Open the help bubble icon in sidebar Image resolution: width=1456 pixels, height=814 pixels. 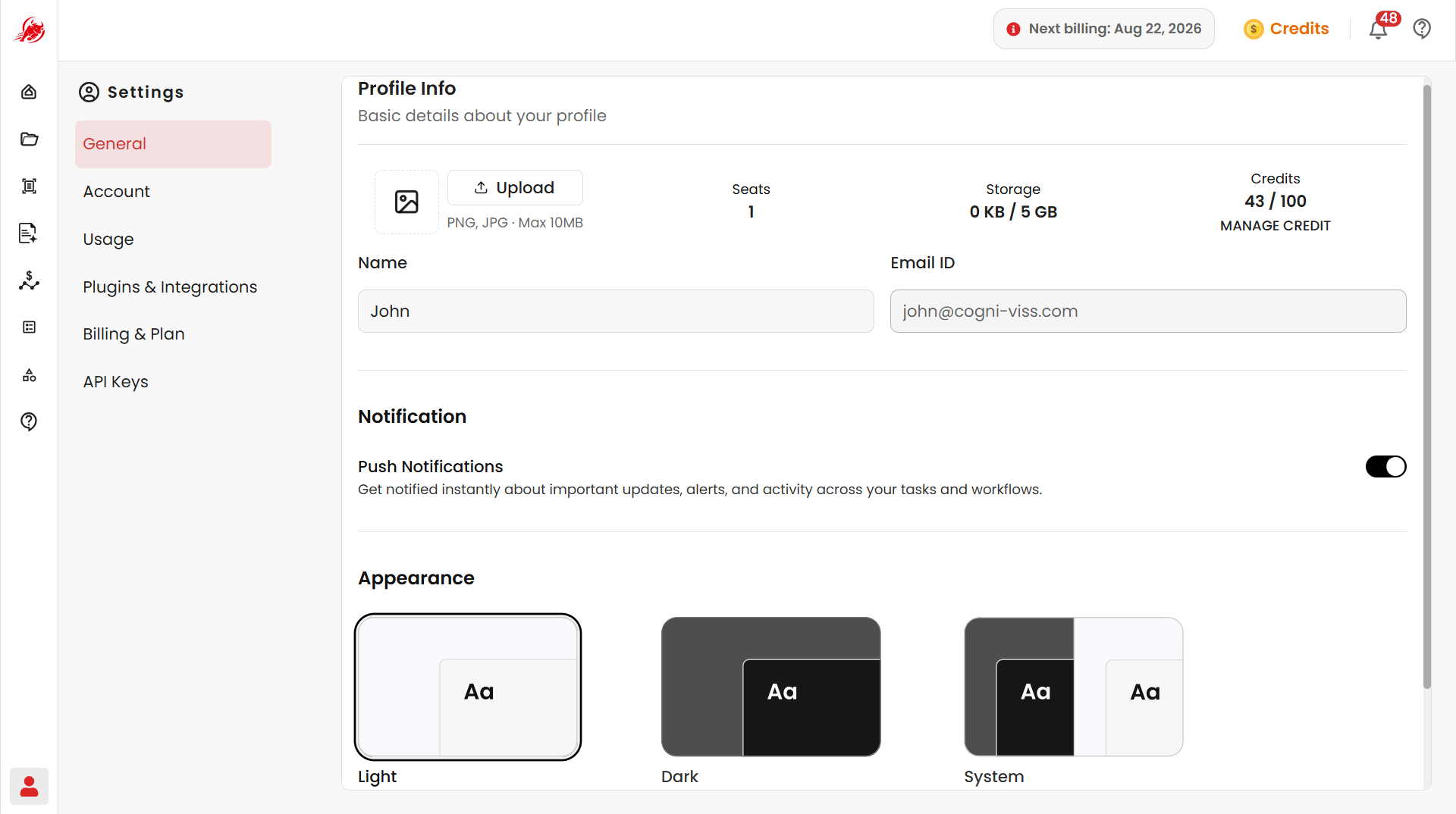coord(29,421)
